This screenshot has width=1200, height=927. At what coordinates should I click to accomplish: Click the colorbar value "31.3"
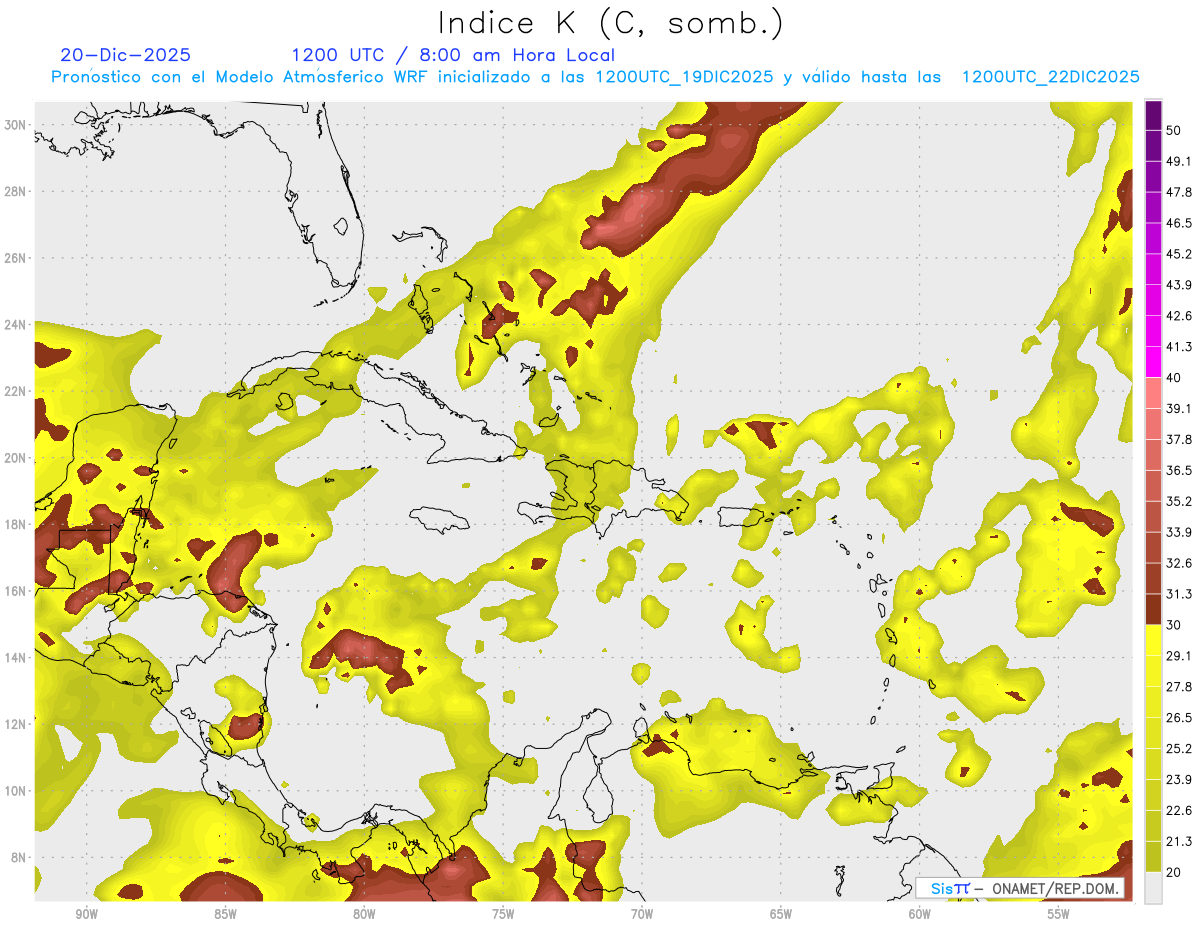pyautogui.click(x=1180, y=594)
